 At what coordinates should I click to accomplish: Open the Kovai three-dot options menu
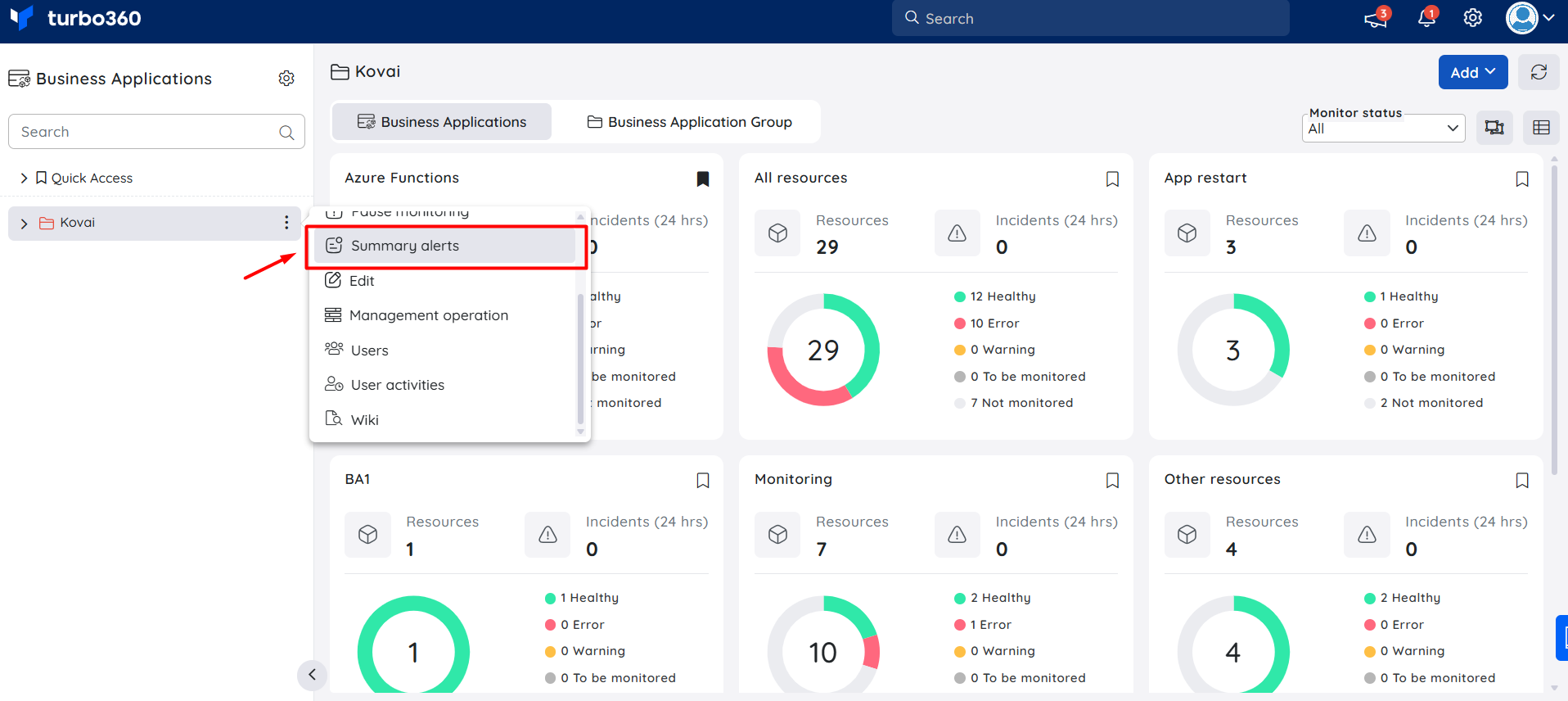pyautogui.click(x=286, y=222)
